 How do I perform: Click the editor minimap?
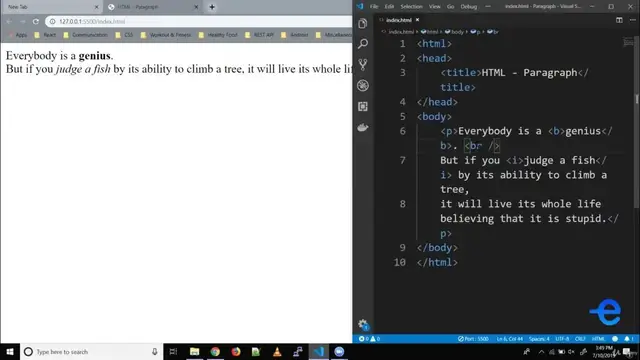(628, 42)
